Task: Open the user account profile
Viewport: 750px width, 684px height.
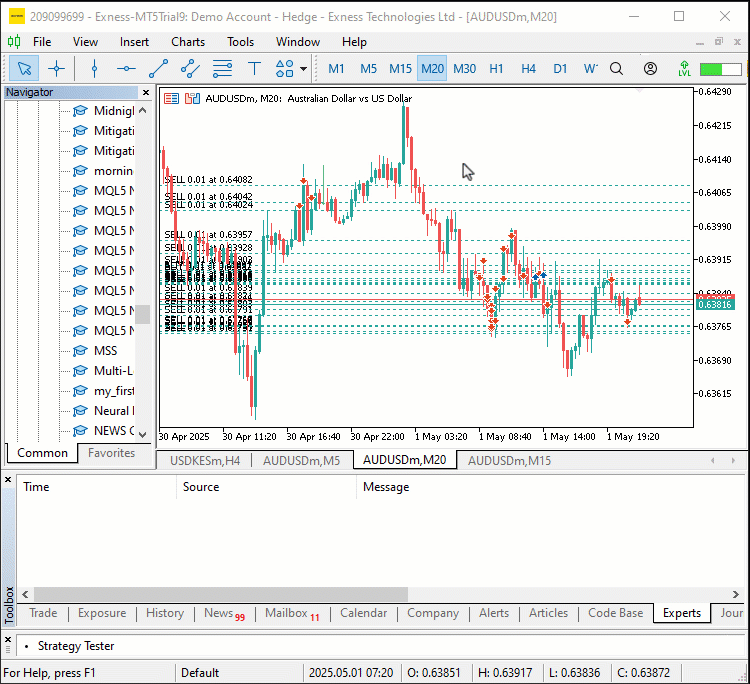Action: [650, 69]
